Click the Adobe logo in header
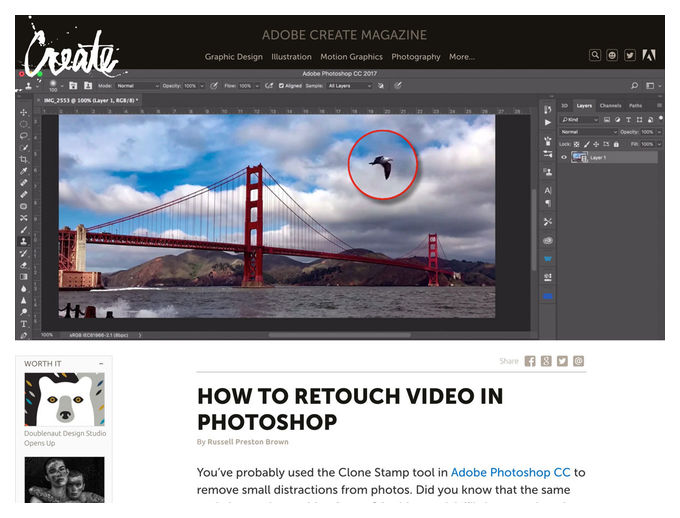This screenshot has width=680, height=518. [x=649, y=55]
